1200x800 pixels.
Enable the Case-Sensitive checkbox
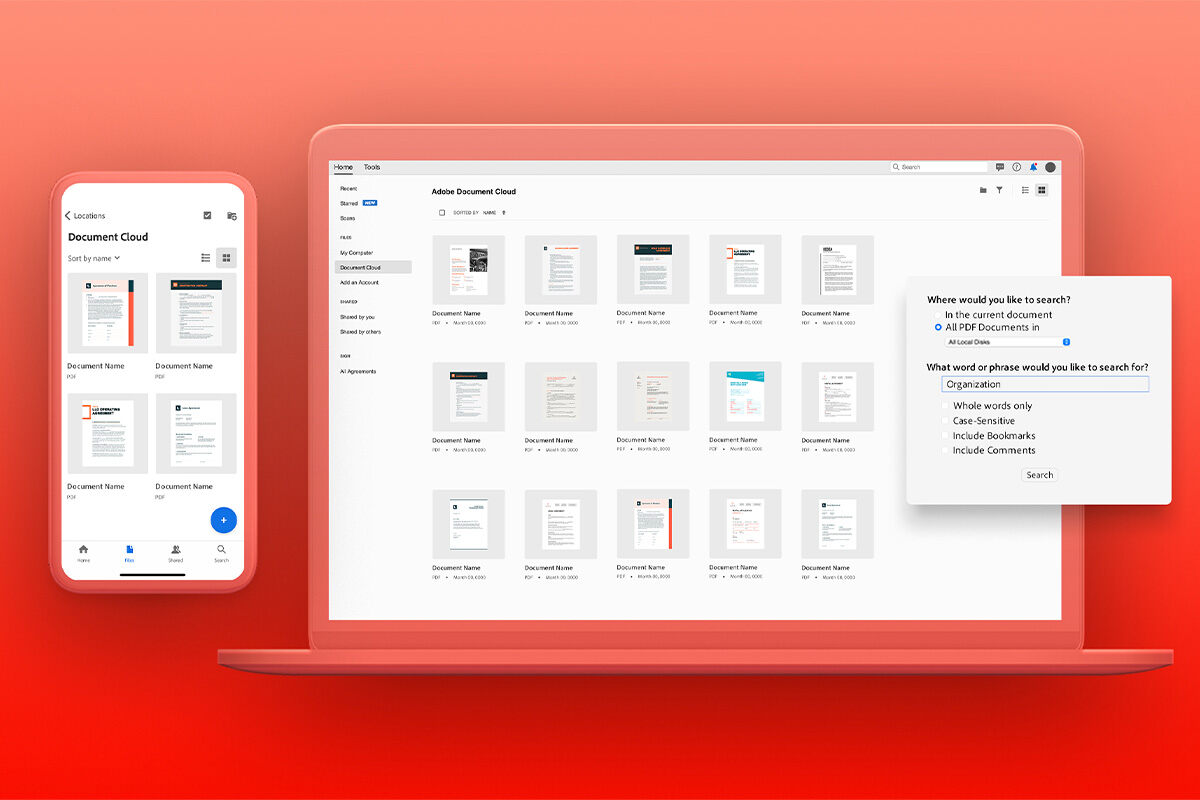[945, 421]
